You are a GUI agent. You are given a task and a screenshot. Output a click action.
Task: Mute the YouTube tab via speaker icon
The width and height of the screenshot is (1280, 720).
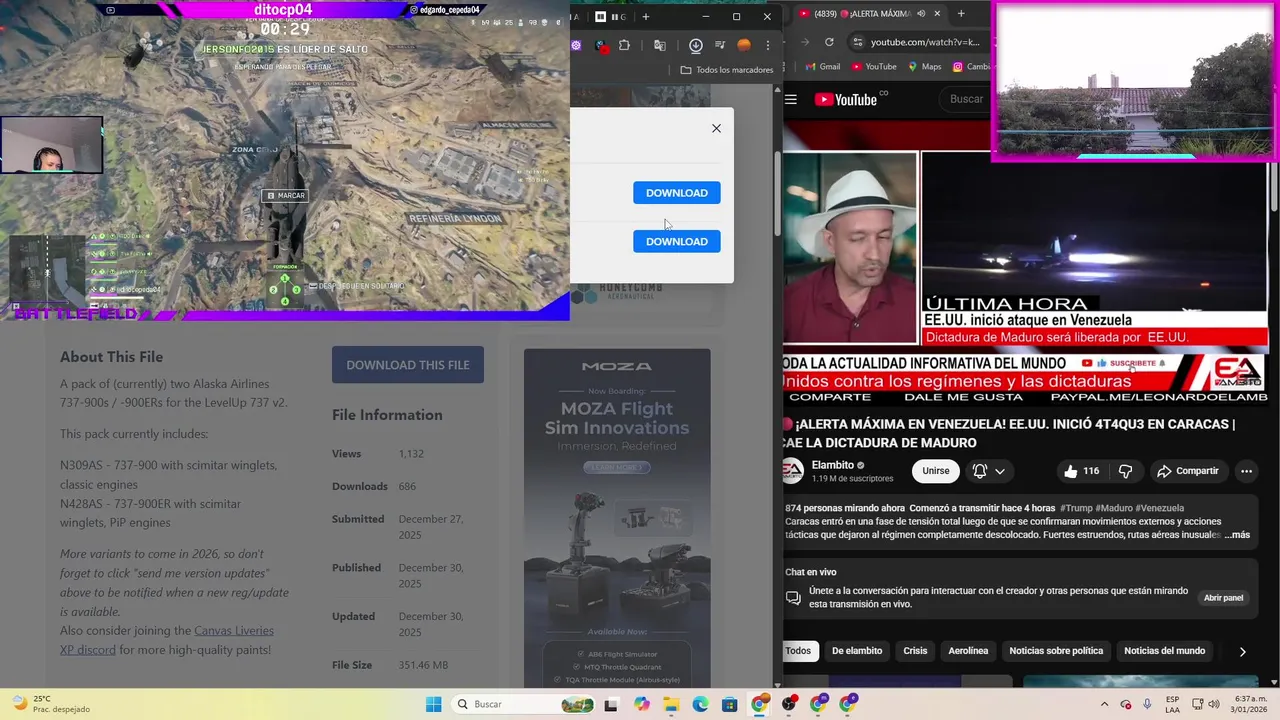point(921,14)
